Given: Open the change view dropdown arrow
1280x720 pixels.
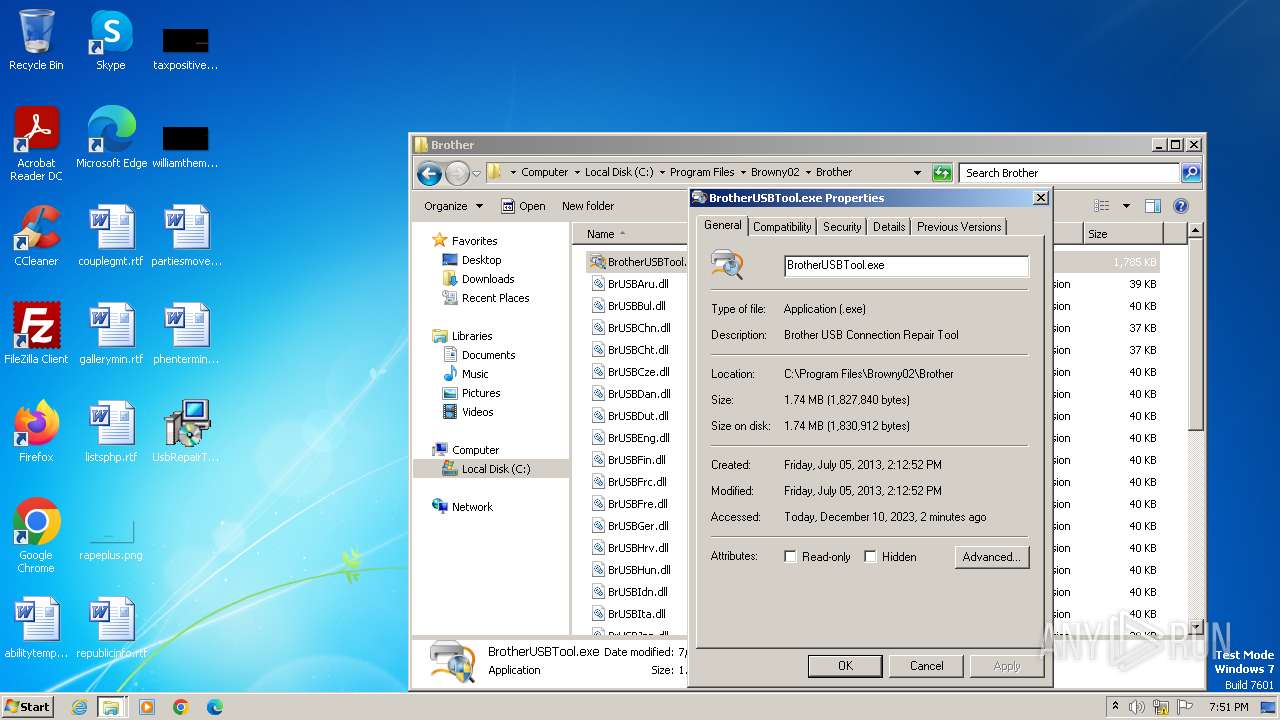Looking at the screenshot, I should 1126,206.
